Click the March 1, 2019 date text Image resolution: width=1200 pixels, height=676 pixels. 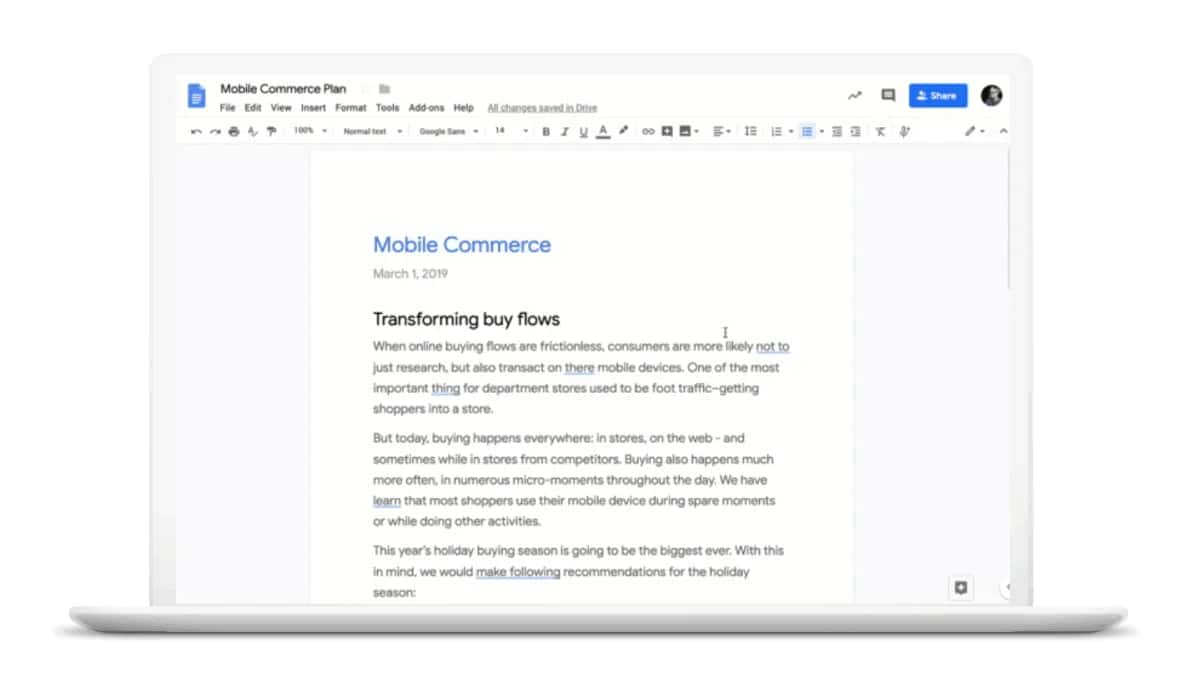coord(410,274)
